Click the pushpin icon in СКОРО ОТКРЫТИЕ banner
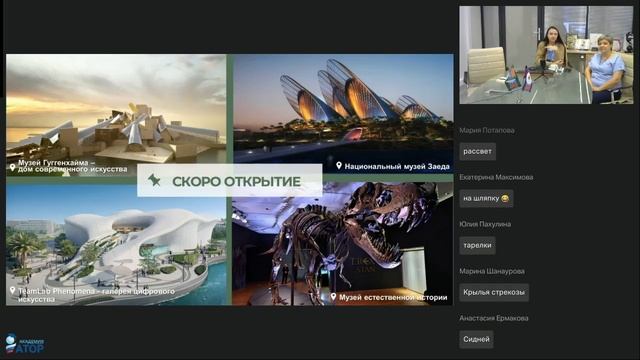The image size is (640, 360). click(154, 180)
